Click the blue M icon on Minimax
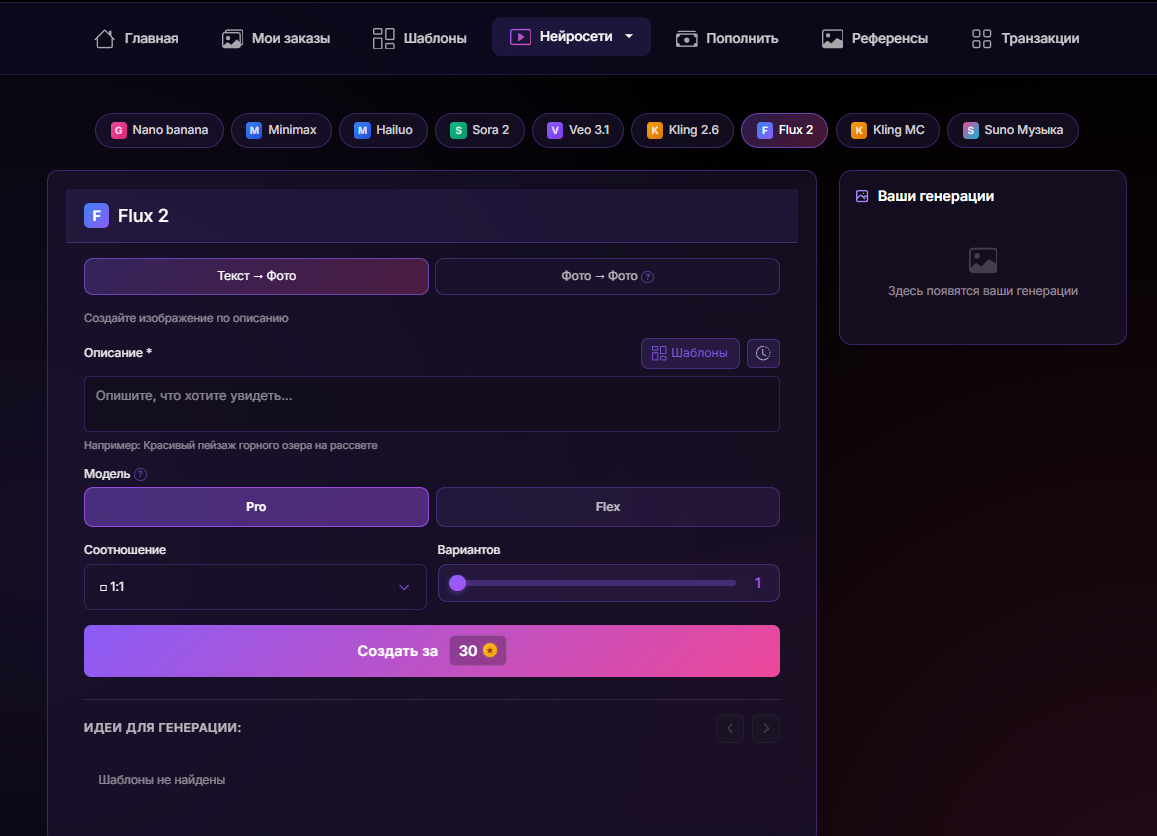The width and height of the screenshot is (1157, 836). point(254,131)
